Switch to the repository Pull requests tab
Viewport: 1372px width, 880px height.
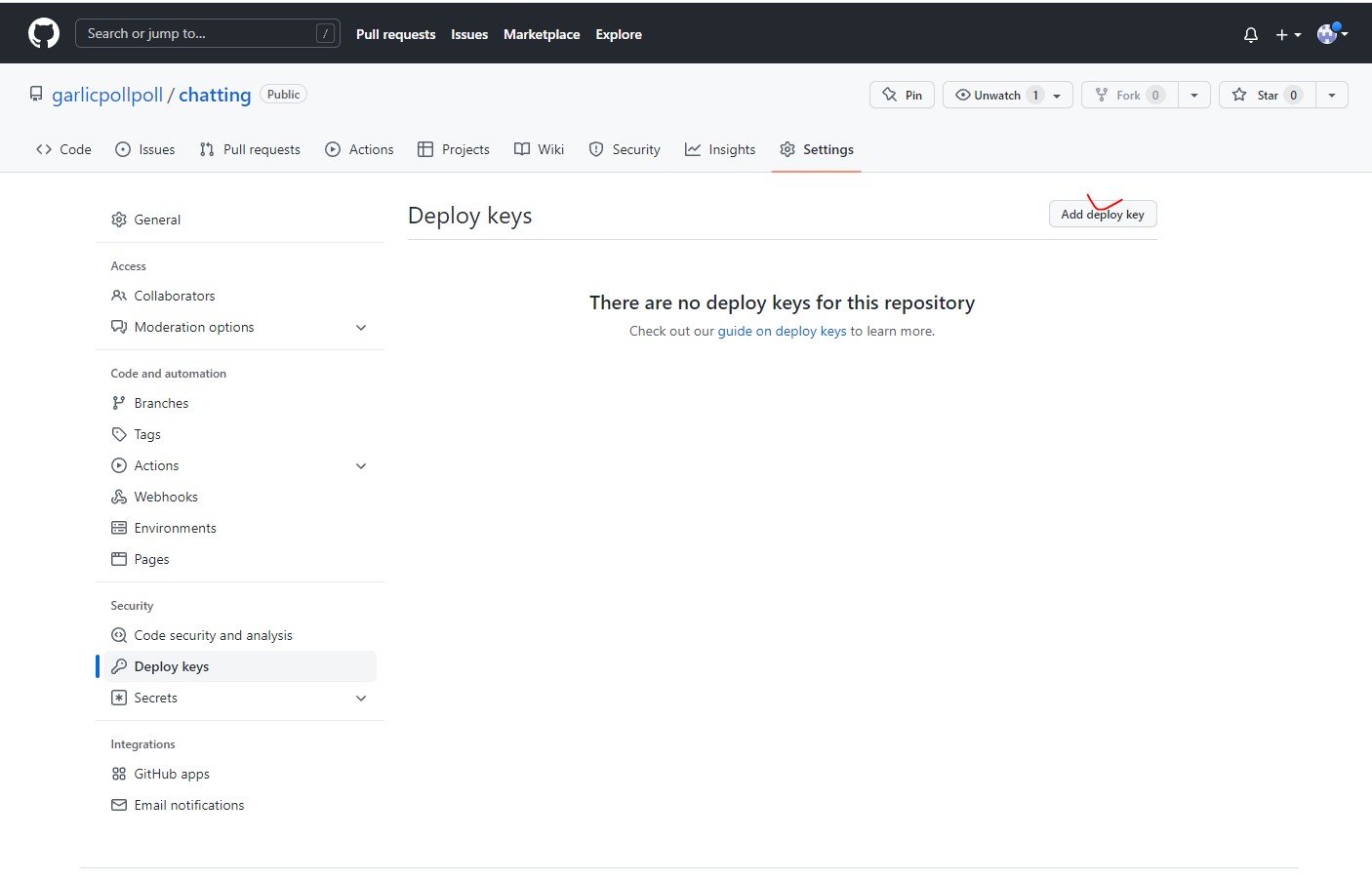click(250, 149)
